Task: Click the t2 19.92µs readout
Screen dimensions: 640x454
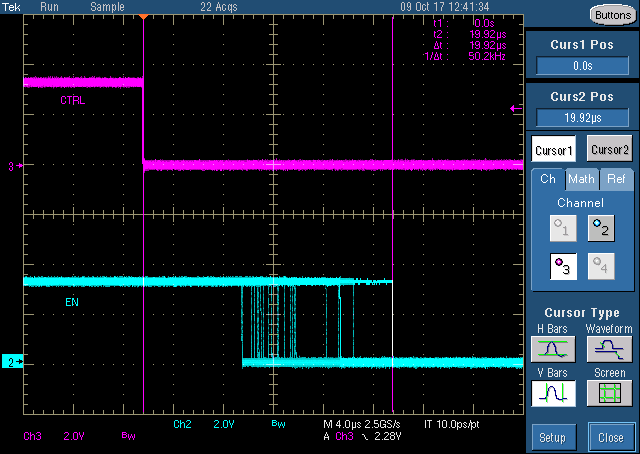Action: (469, 34)
